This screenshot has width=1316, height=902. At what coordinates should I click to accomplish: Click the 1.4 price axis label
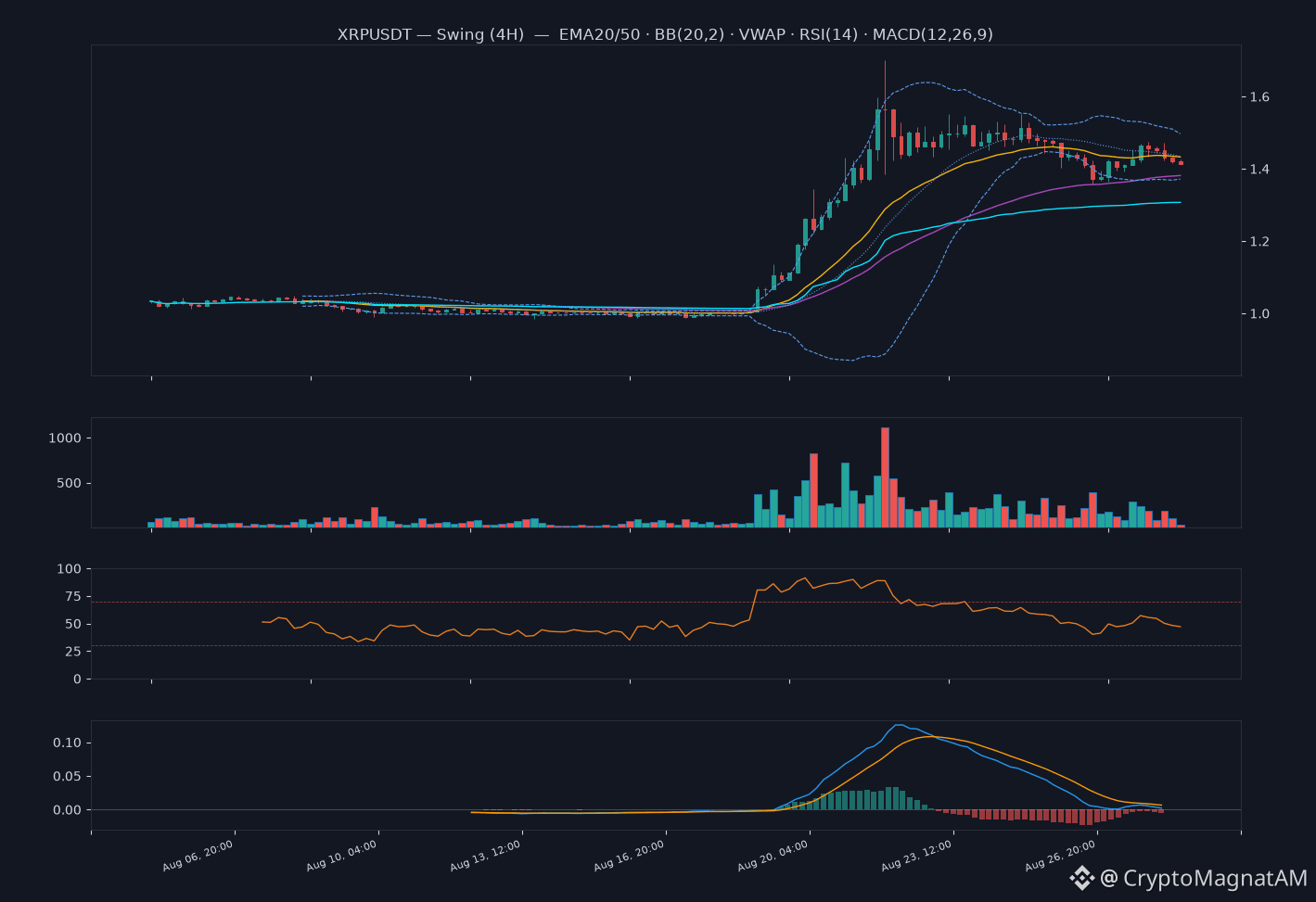[1259, 170]
